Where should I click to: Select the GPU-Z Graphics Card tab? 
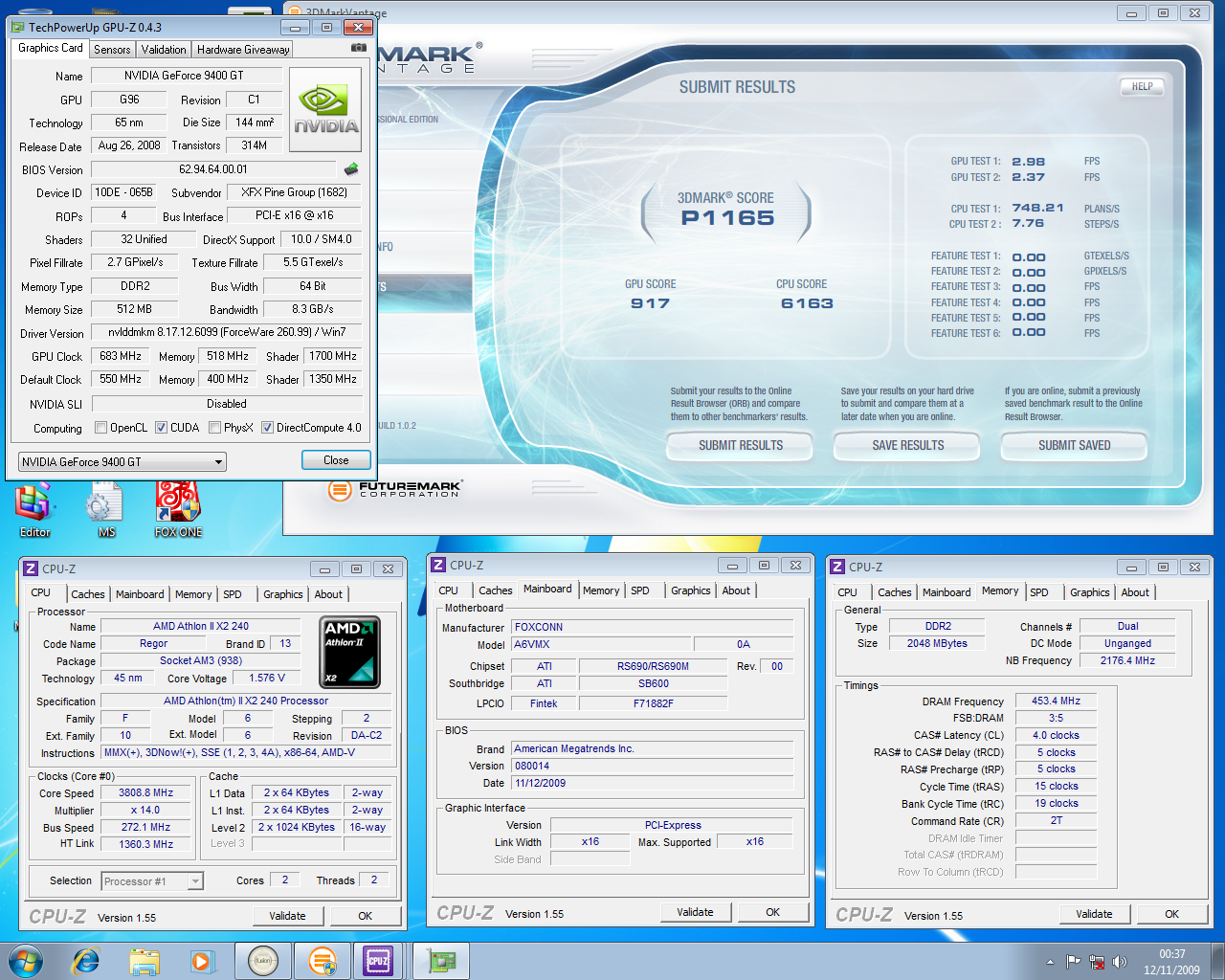[x=51, y=48]
